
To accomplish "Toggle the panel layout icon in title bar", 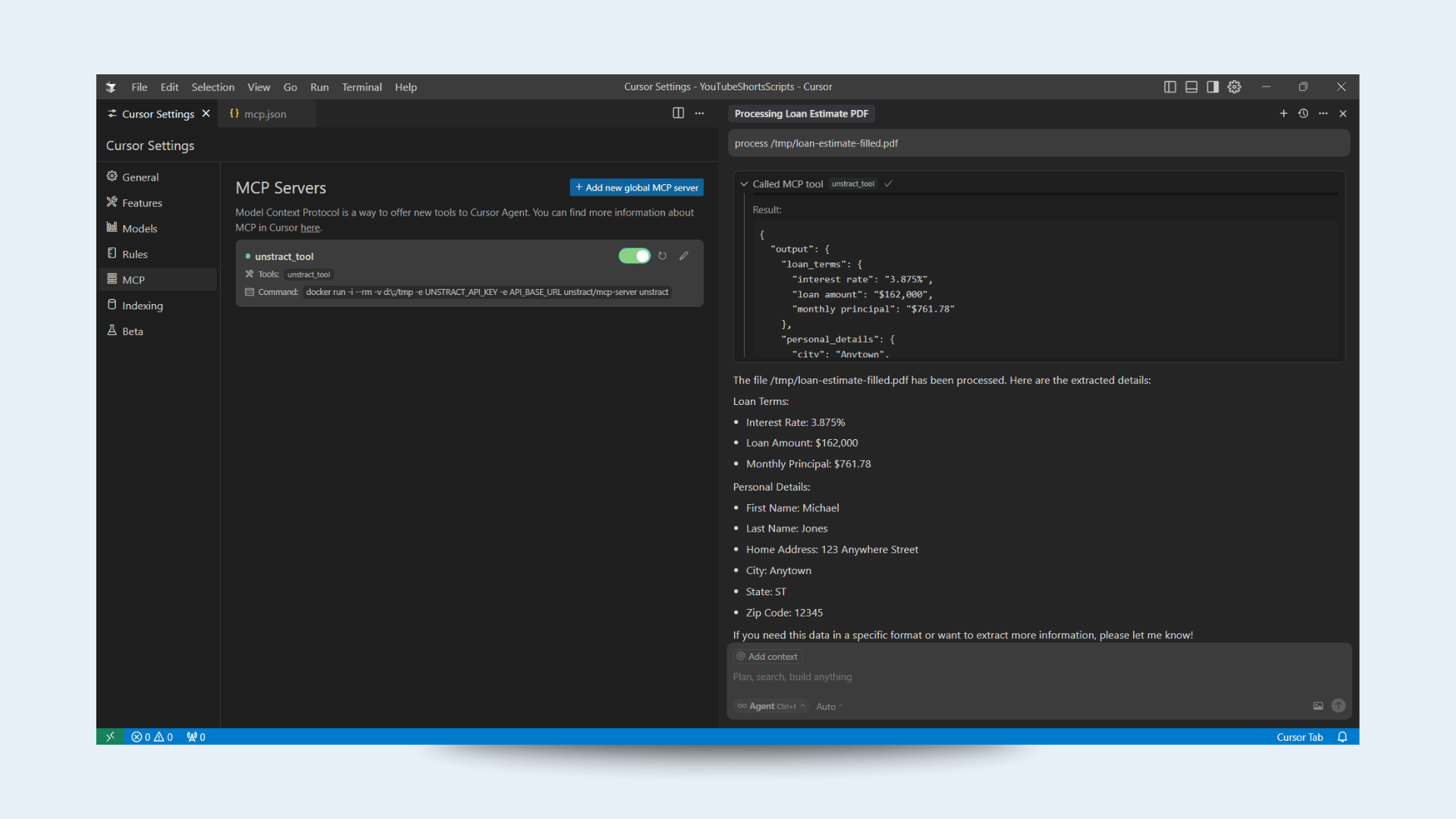I will point(1191,86).
